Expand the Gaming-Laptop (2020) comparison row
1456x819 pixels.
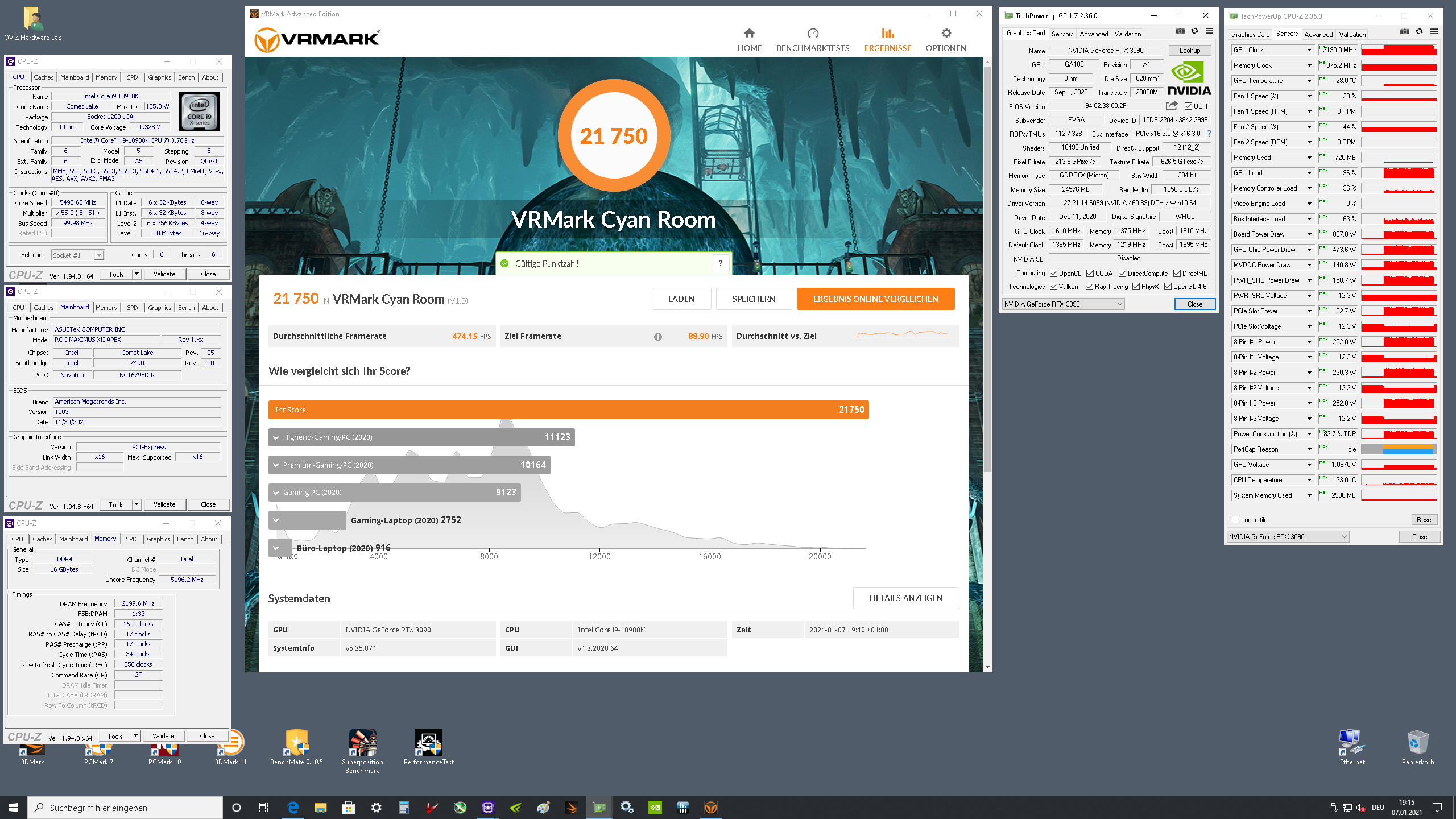pyautogui.click(x=307, y=520)
